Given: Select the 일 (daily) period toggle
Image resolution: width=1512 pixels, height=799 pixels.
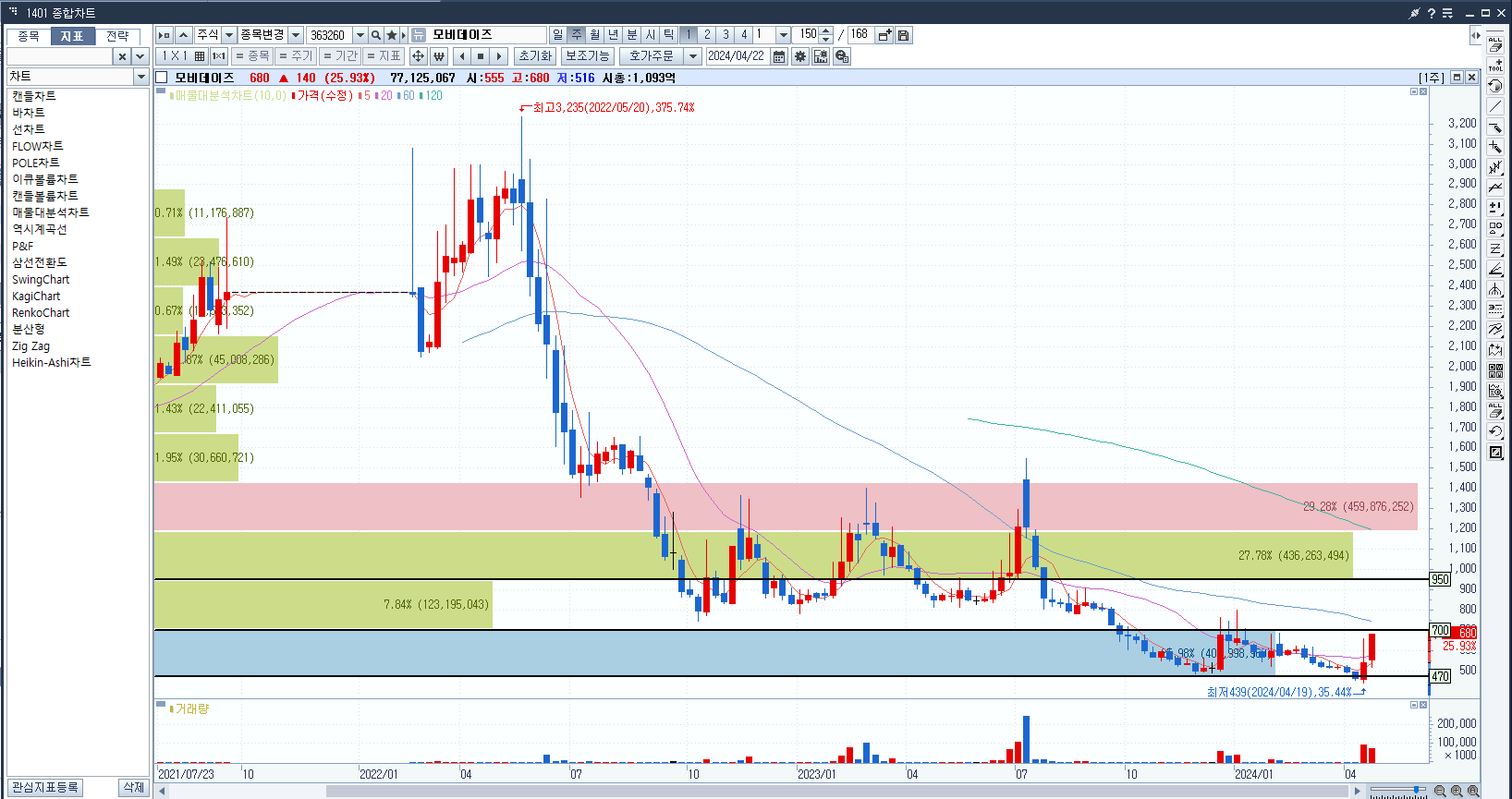Looking at the screenshot, I should point(558,35).
